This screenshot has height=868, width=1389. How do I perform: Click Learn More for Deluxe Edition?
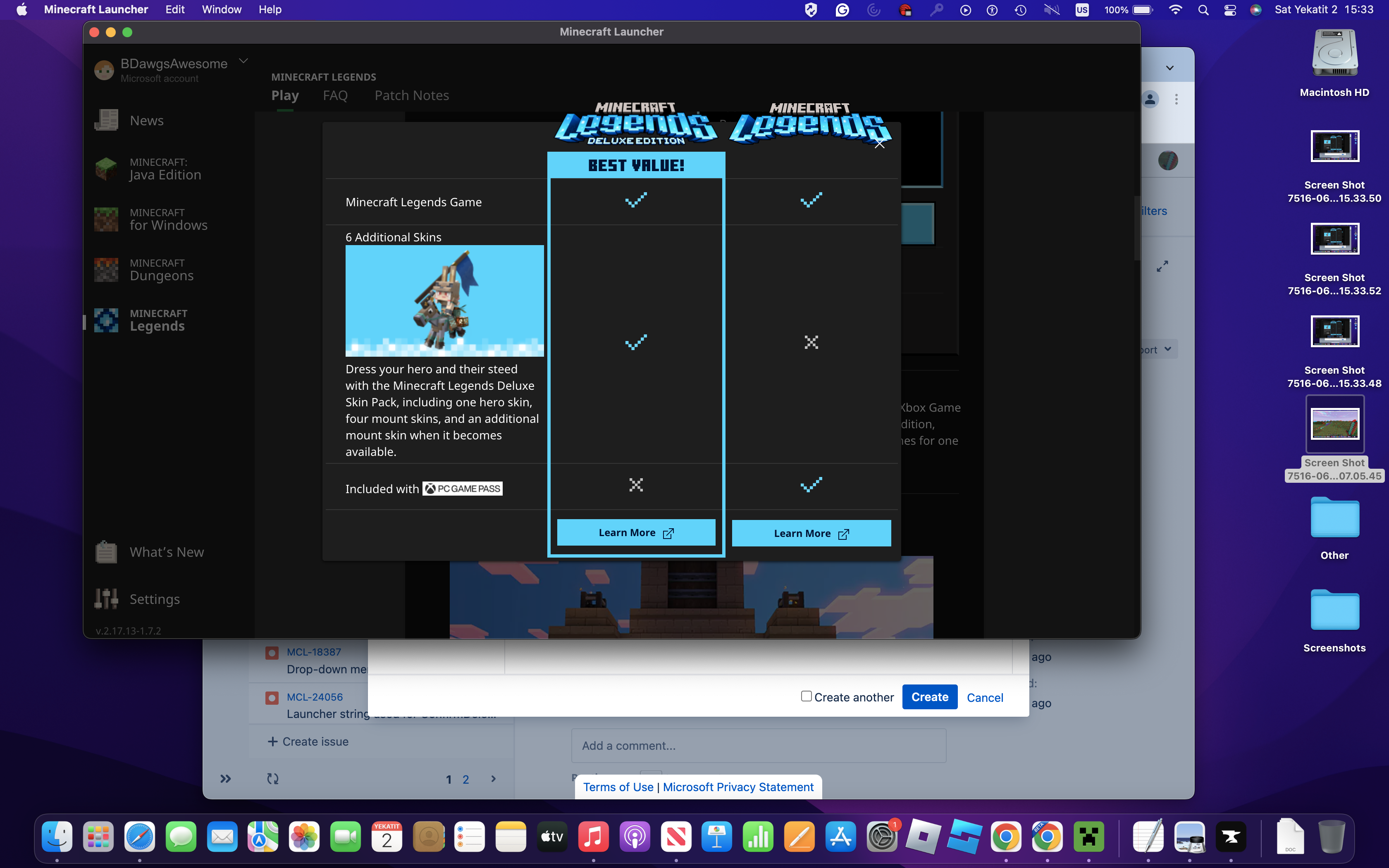click(636, 533)
